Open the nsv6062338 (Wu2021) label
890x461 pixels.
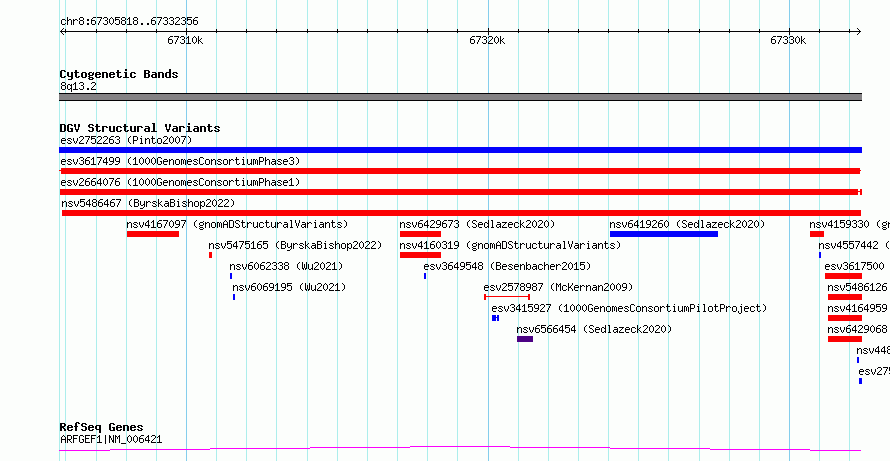point(286,266)
